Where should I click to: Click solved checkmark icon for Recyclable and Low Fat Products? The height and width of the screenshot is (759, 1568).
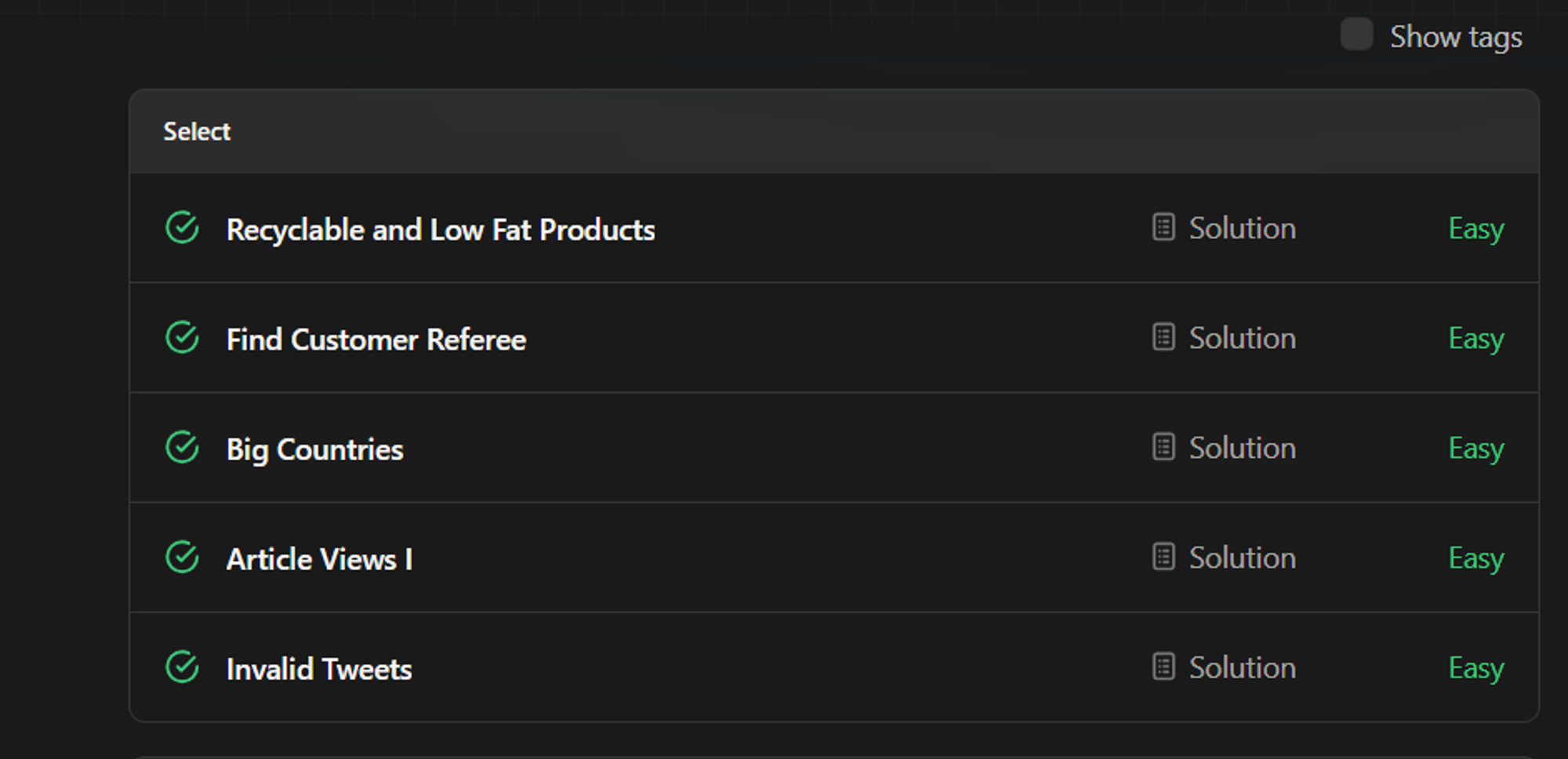coord(182,228)
